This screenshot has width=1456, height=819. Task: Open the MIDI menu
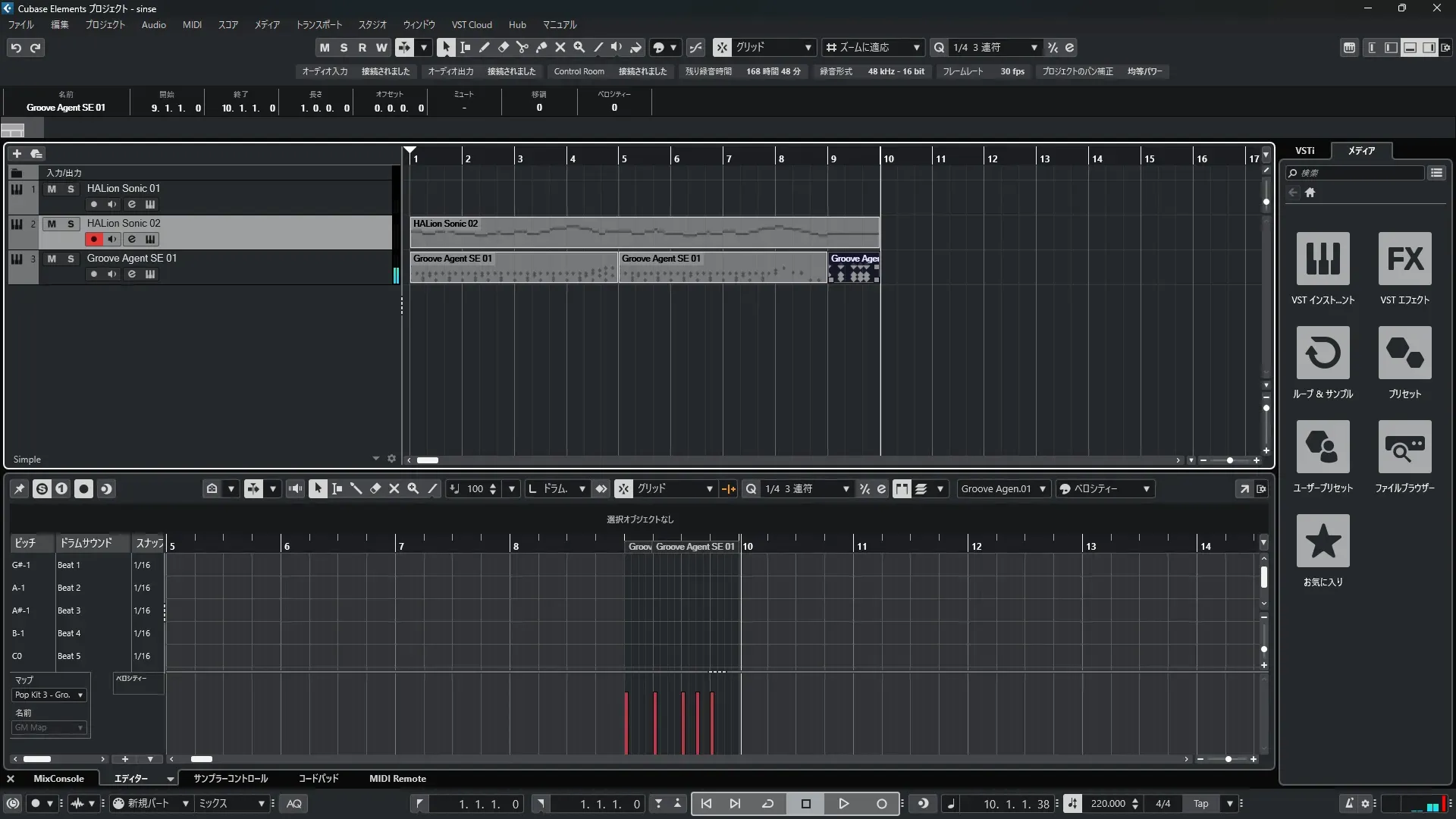tap(192, 24)
